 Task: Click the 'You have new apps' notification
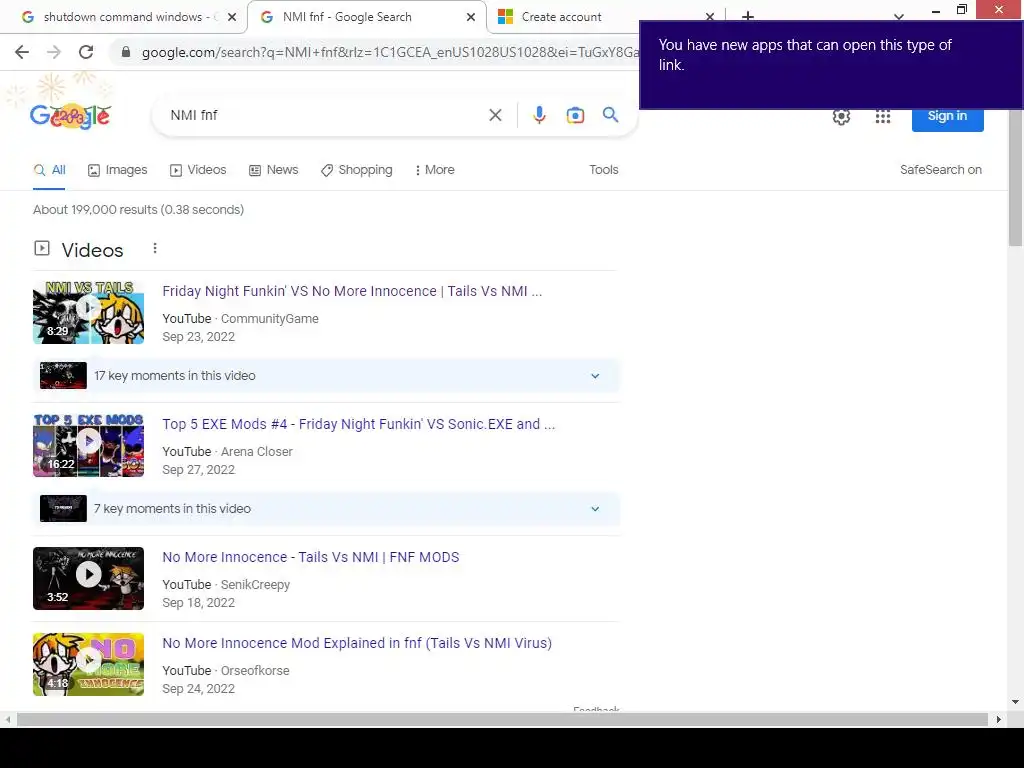coord(831,65)
